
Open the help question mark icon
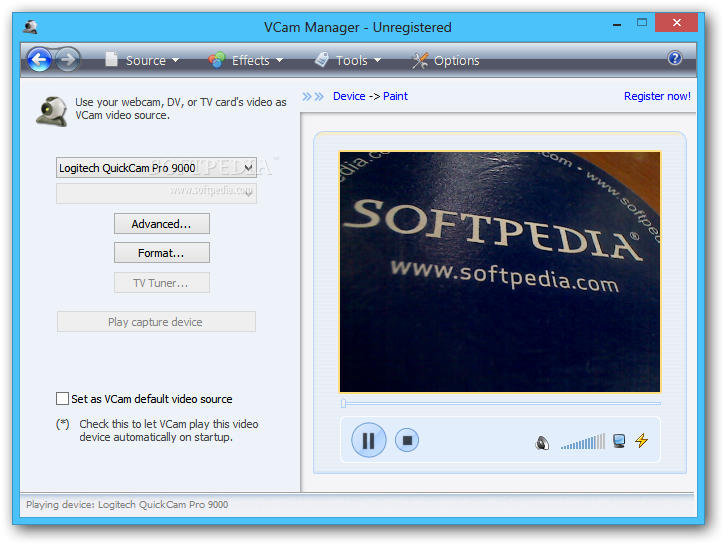(x=675, y=58)
